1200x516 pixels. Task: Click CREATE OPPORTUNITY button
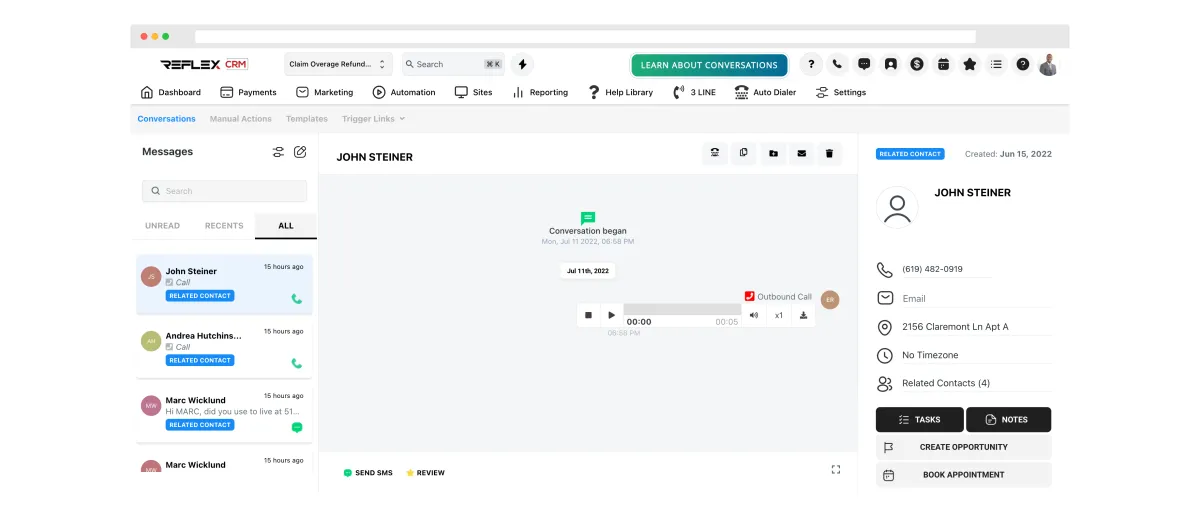coord(964,447)
